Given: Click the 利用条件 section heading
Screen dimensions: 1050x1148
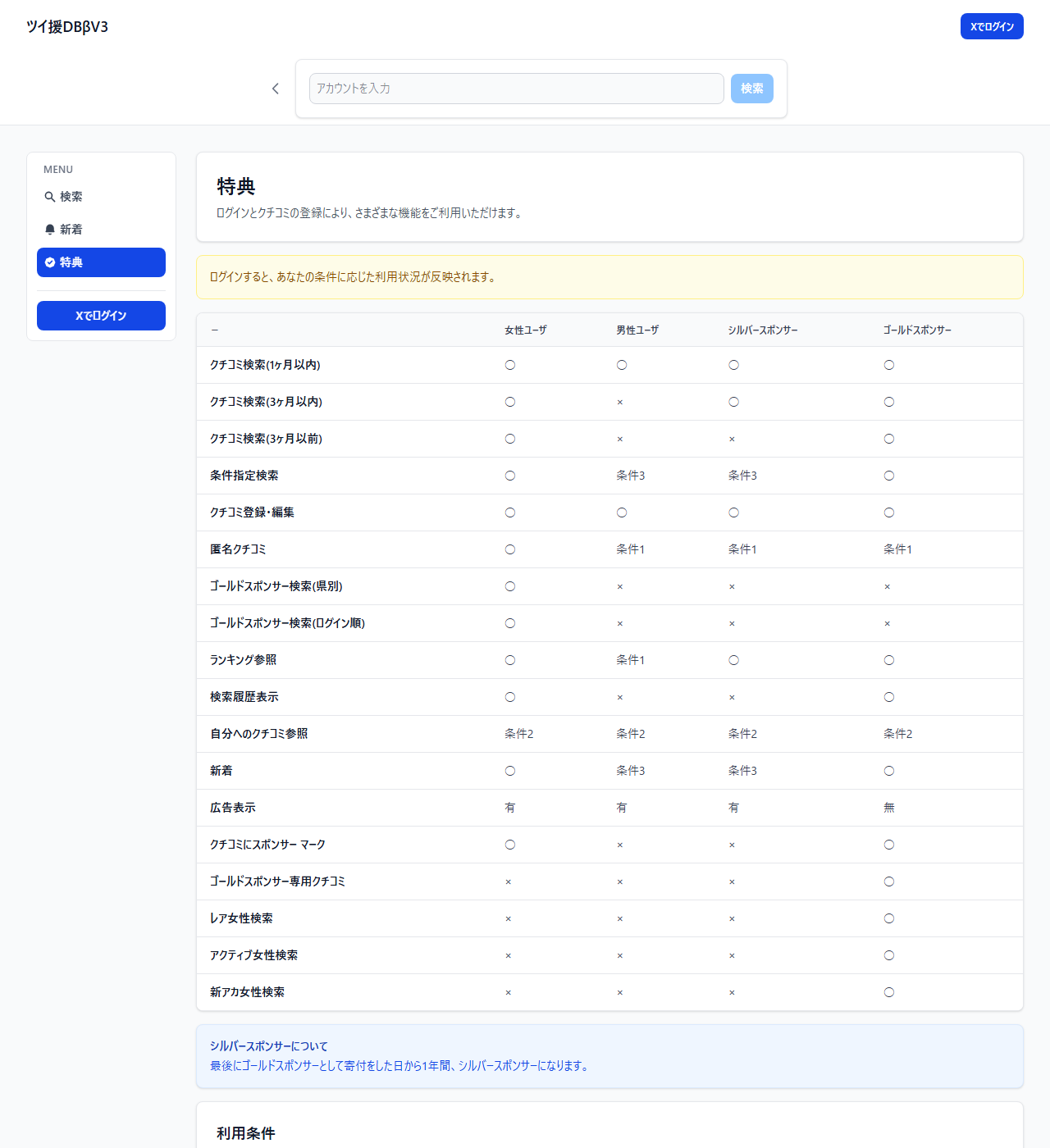Looking at the screenshot, I should coord(246,1133).
